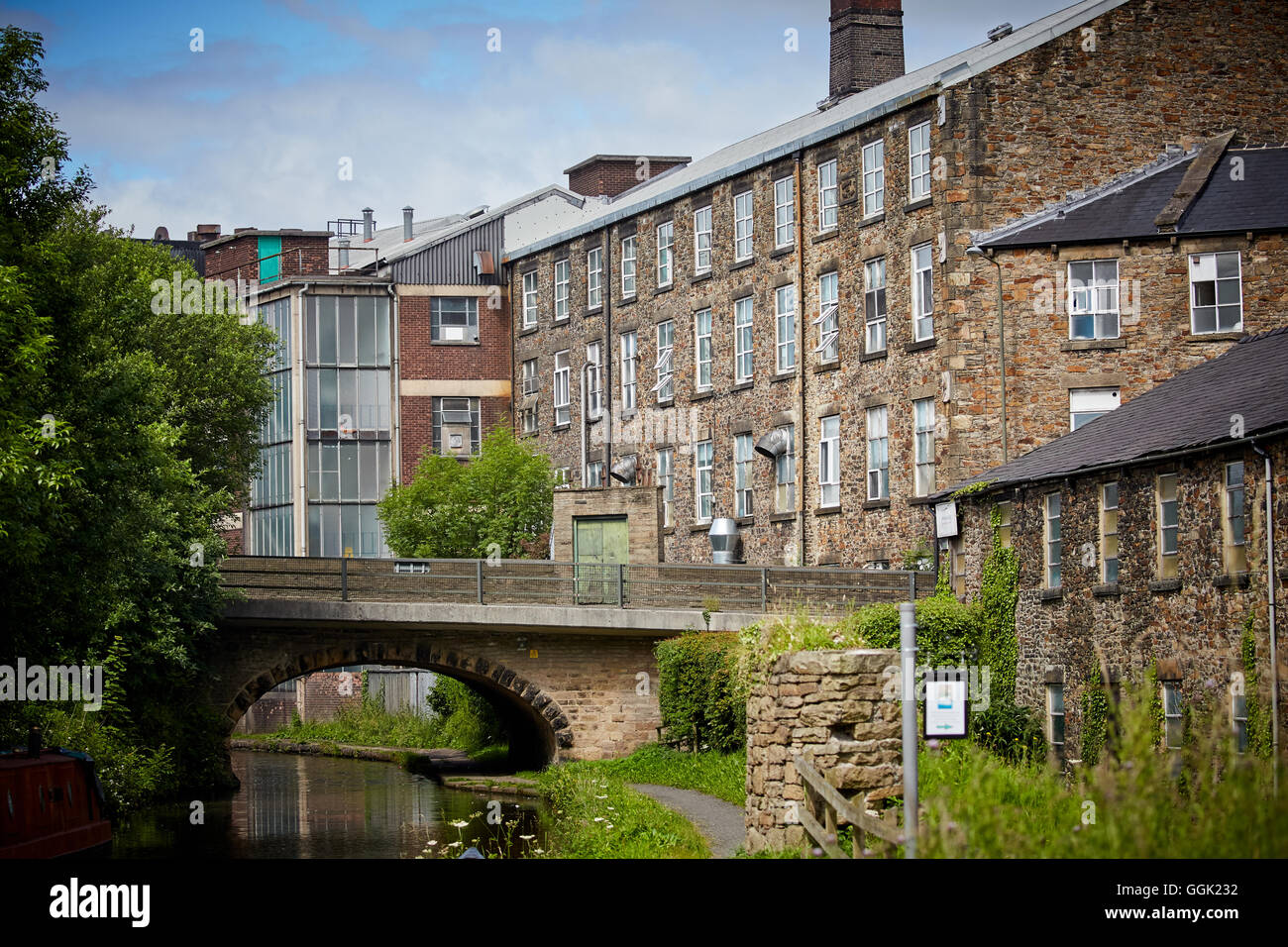Image resolution: width=1288 pixels, height=947 pixels.
Task: Click the alamy logo in bottom bar
Action: [100, 902]
